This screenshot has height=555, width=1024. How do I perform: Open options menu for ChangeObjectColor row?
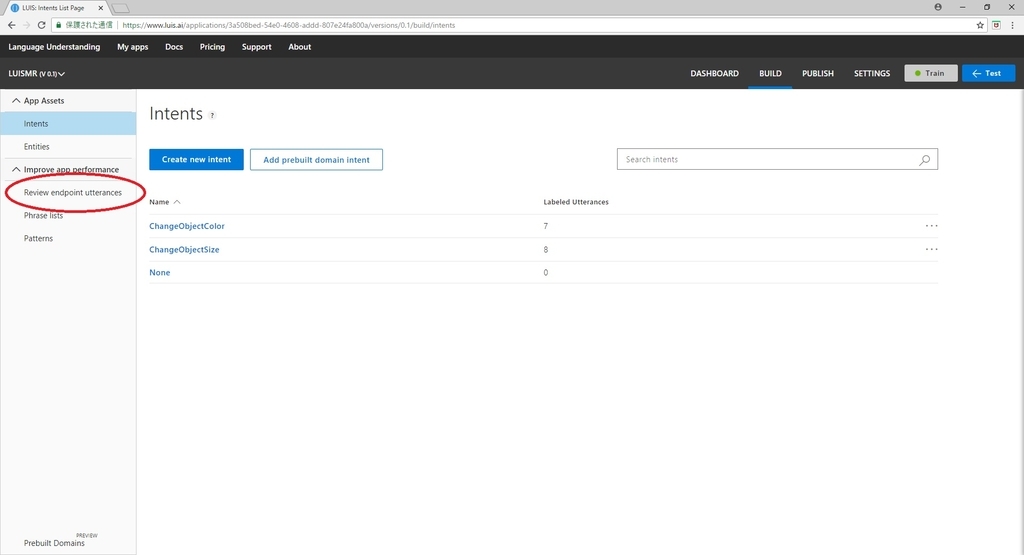(x=931, y=226)
